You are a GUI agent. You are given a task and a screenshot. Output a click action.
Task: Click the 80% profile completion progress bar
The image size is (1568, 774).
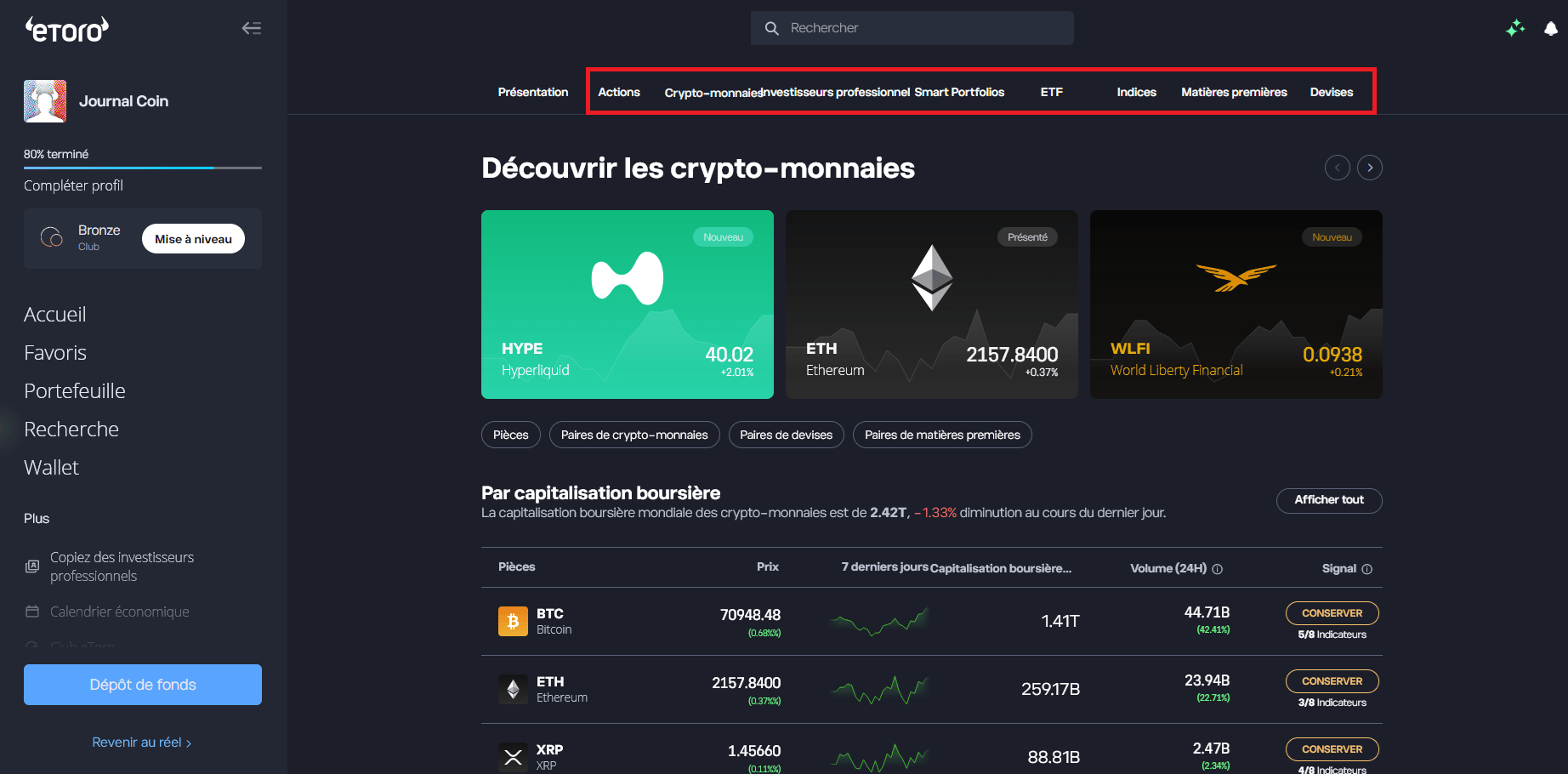[x=142, y=168]
